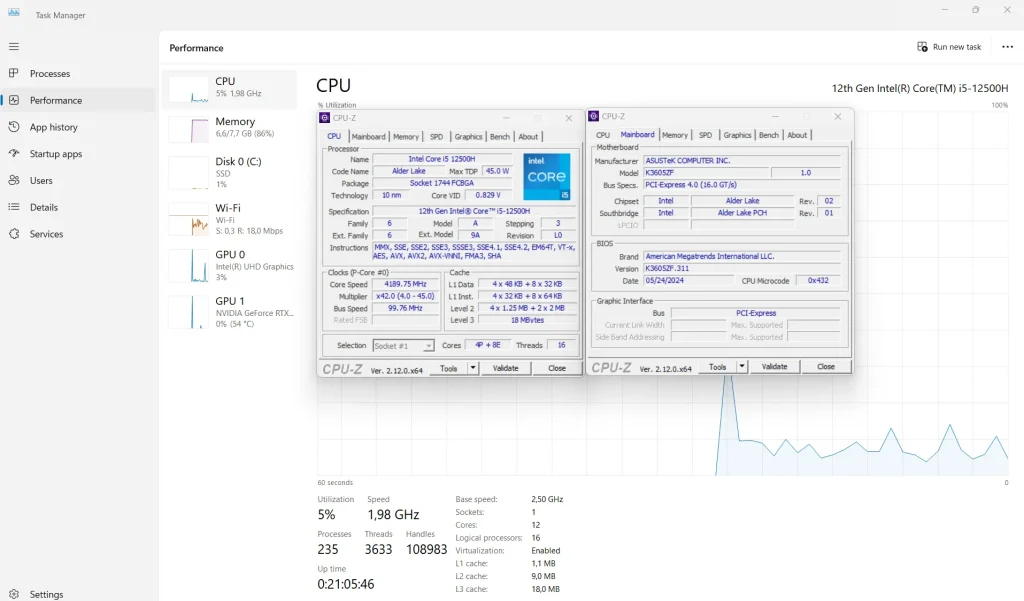This screenshot has width=1024, height=601.
Task: Open the hamburger navigation menu icon
Action: [14, 46]
